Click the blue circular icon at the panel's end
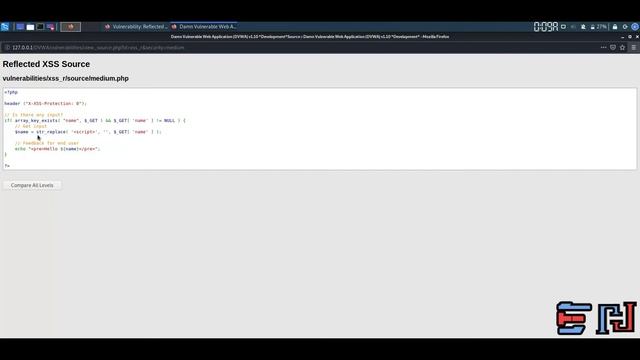 (635, 27)
